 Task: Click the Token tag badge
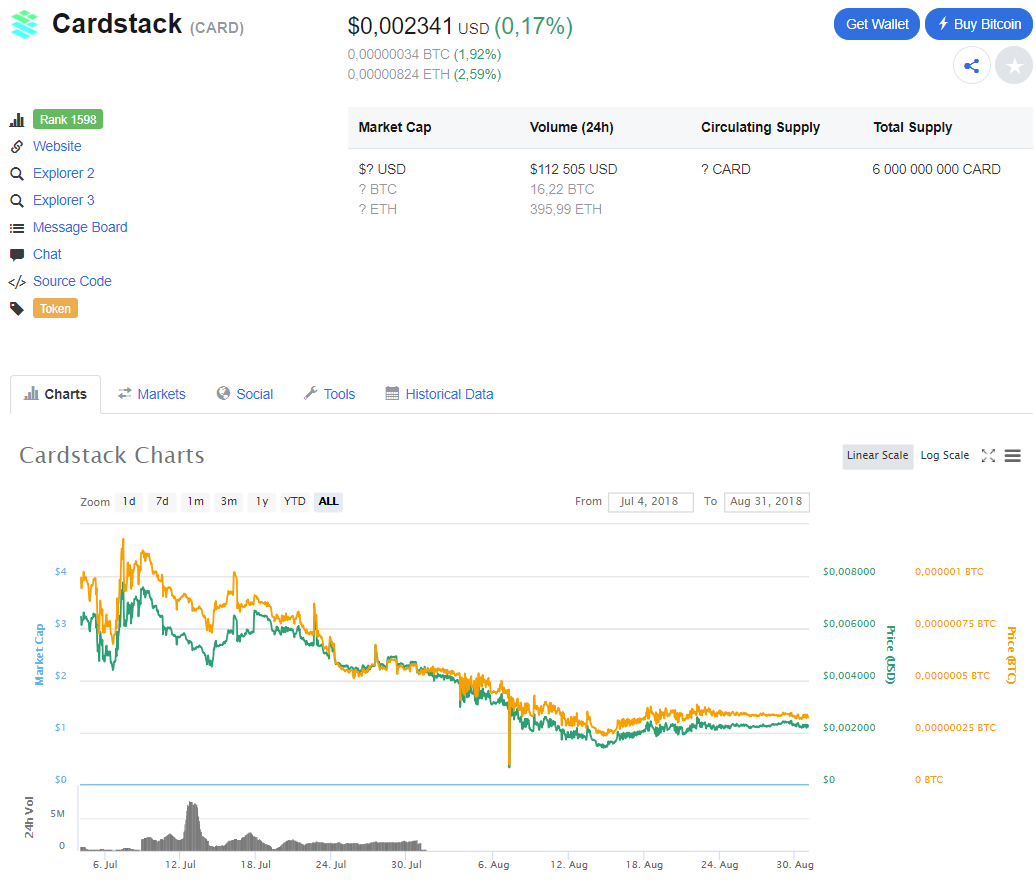(56, 309)
